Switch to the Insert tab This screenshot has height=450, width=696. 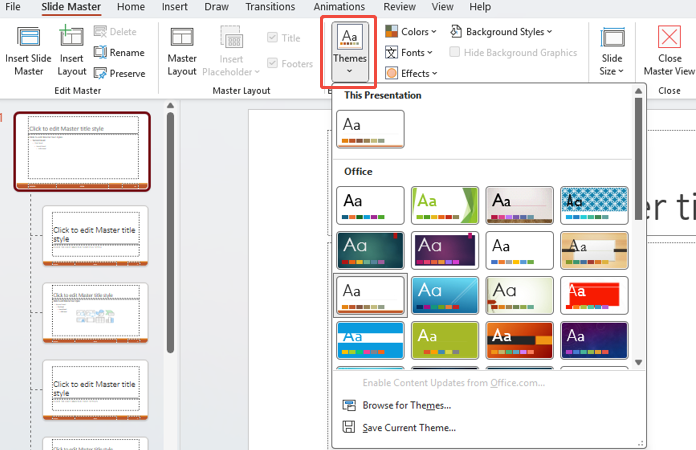pos(174,7)
